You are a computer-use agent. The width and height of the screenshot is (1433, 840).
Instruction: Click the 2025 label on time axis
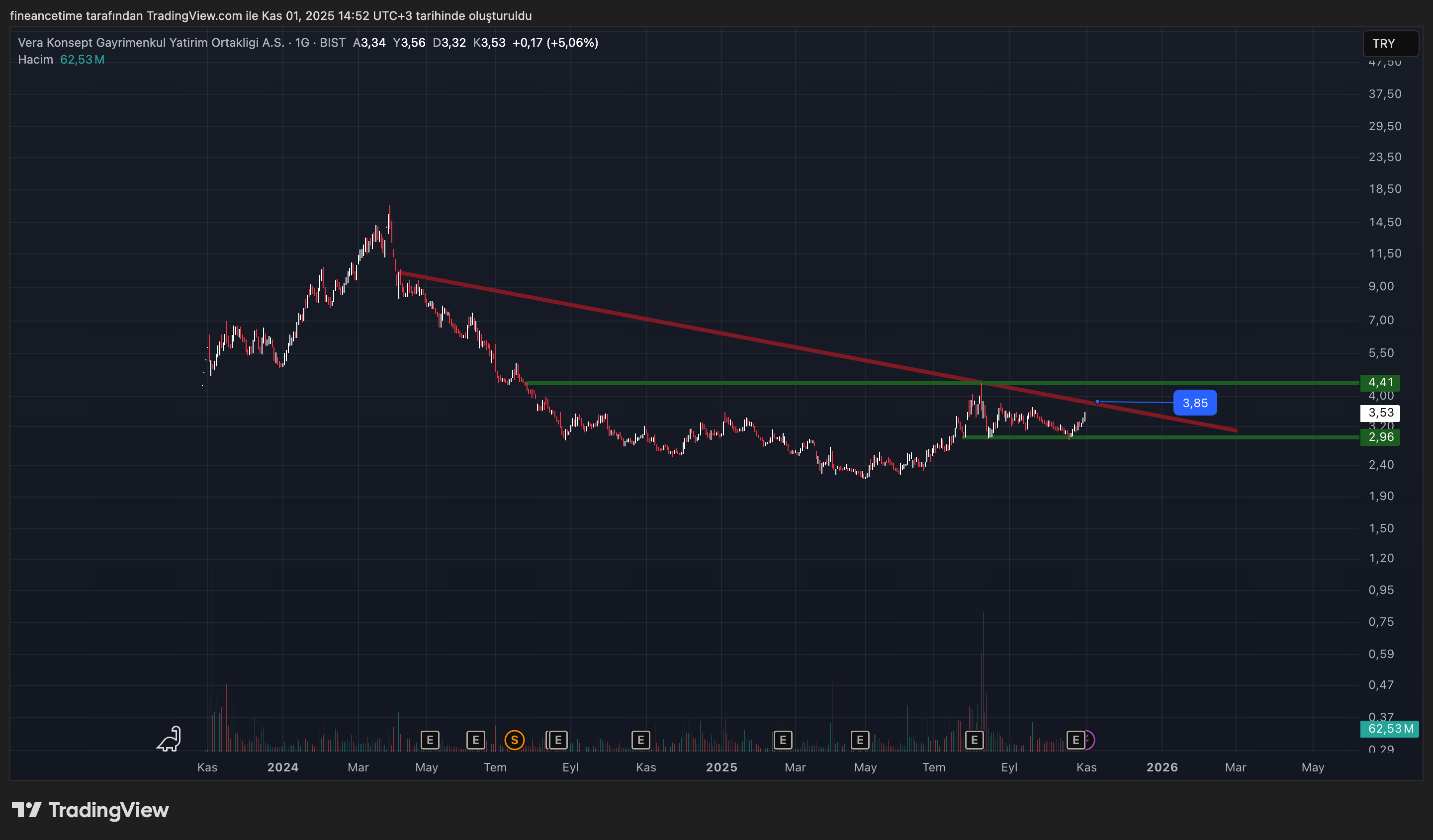tap(721, 767)
